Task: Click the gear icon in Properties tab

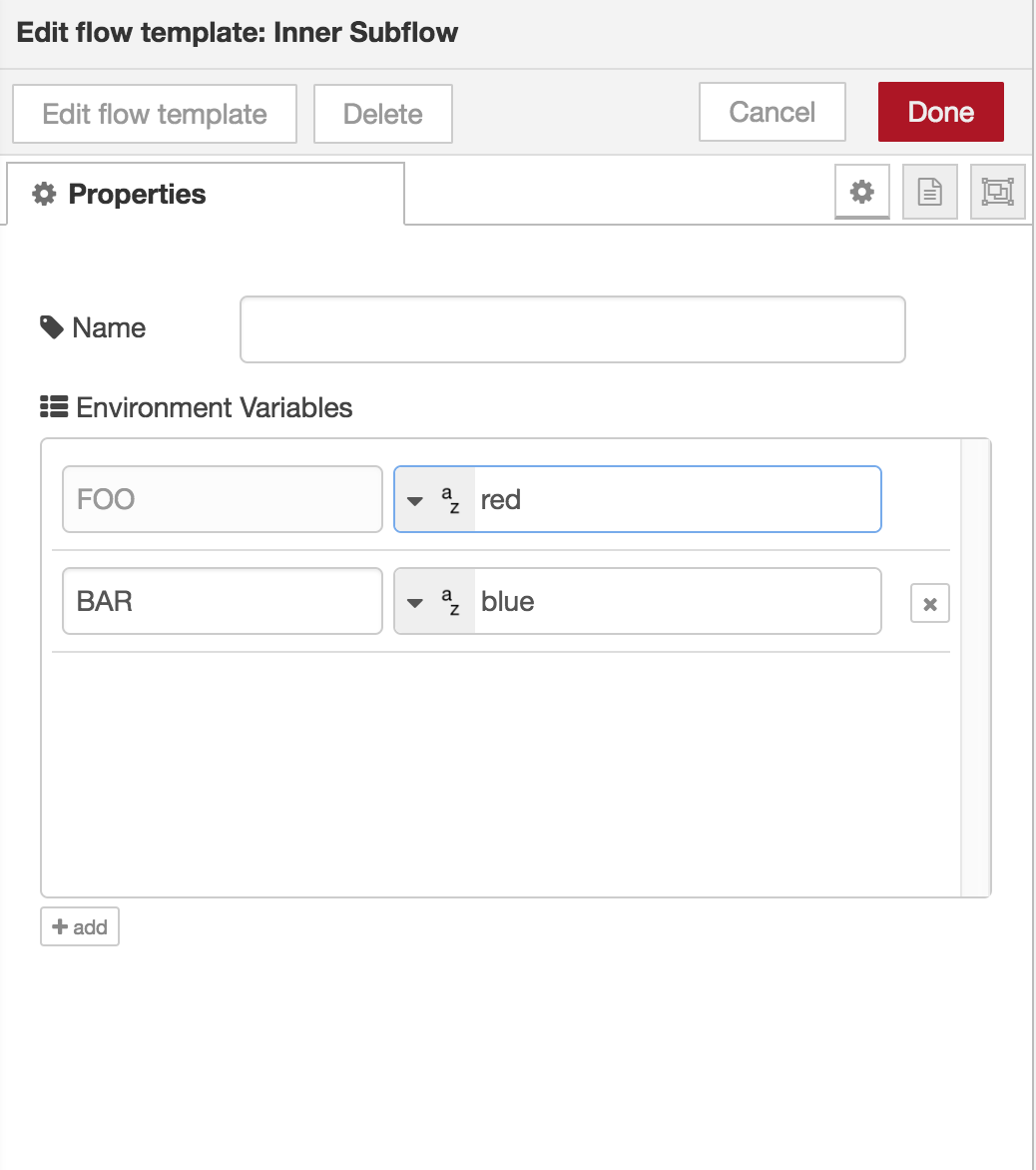Action: click(44, 194)
